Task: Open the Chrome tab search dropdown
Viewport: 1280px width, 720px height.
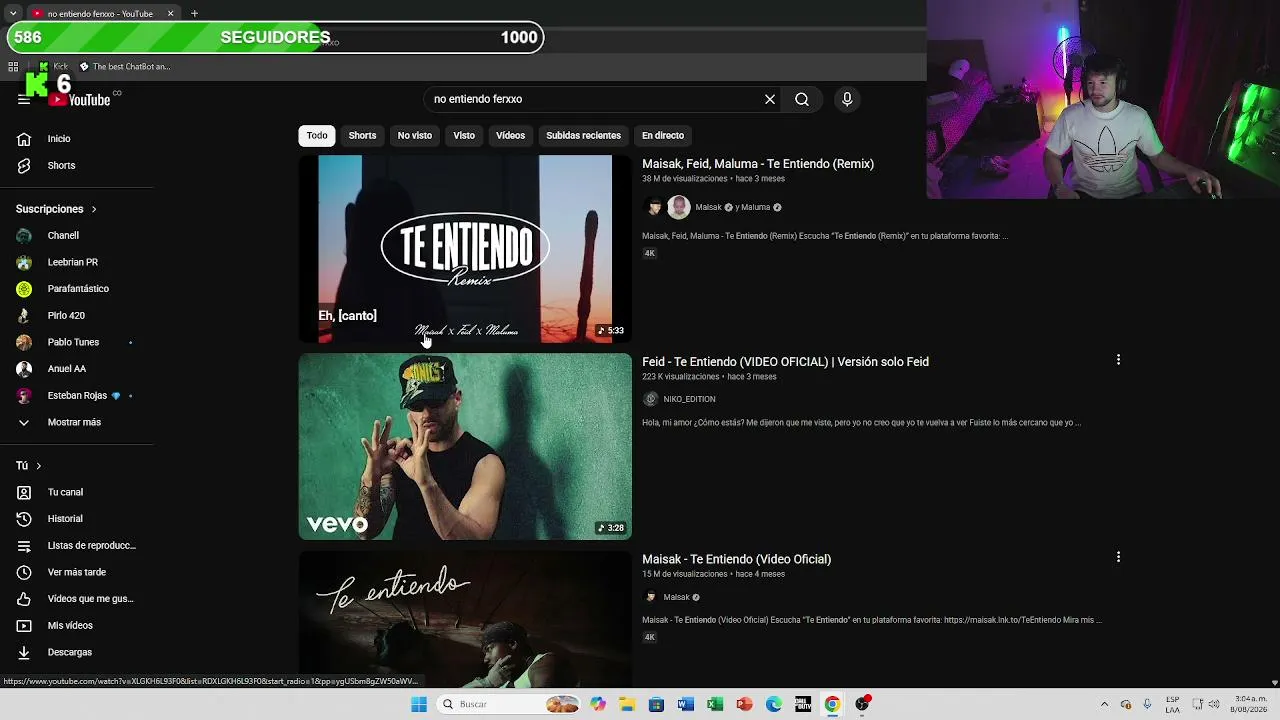Action: (12, 14)
